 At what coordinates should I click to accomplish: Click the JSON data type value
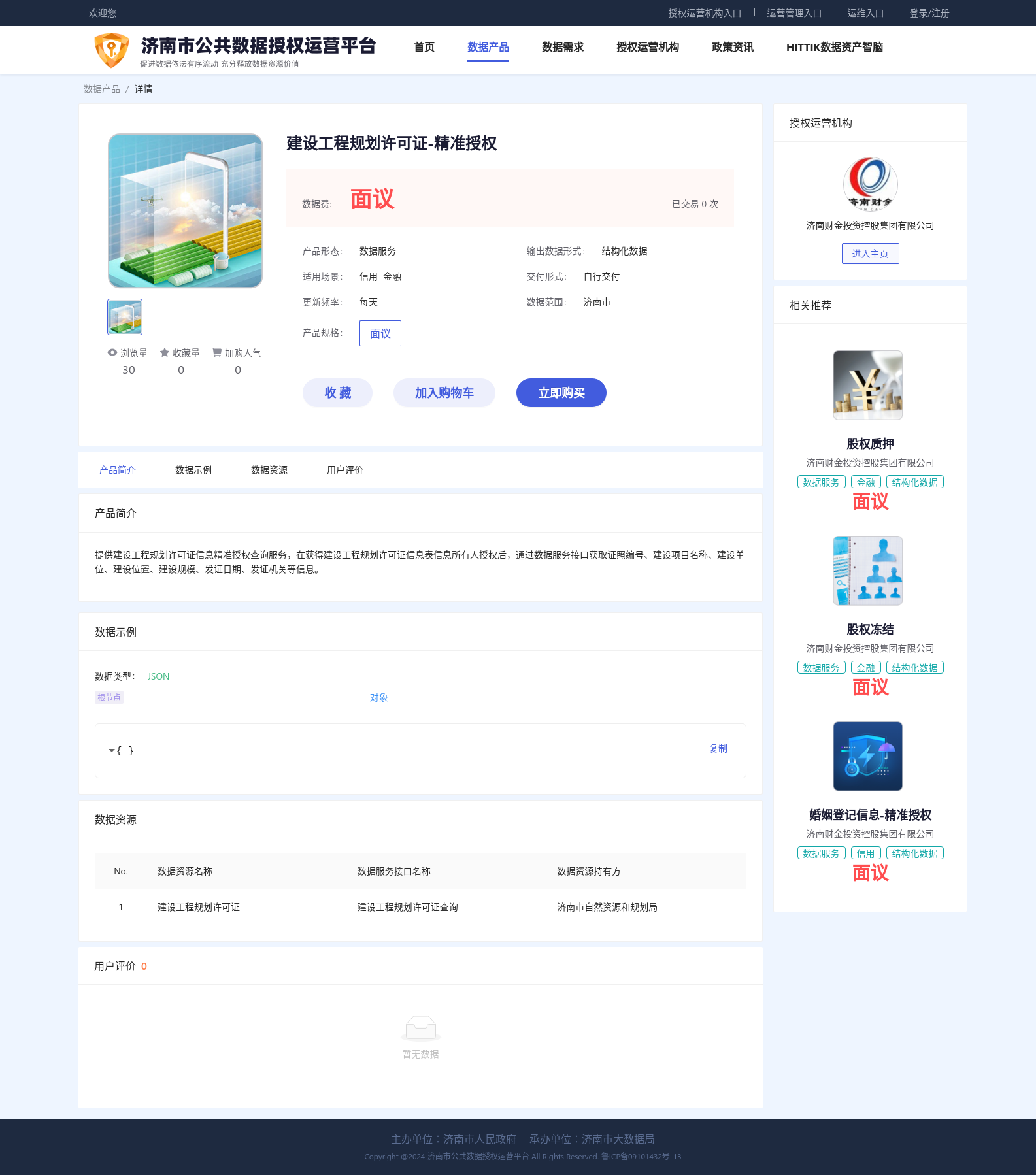coord(158,676)
